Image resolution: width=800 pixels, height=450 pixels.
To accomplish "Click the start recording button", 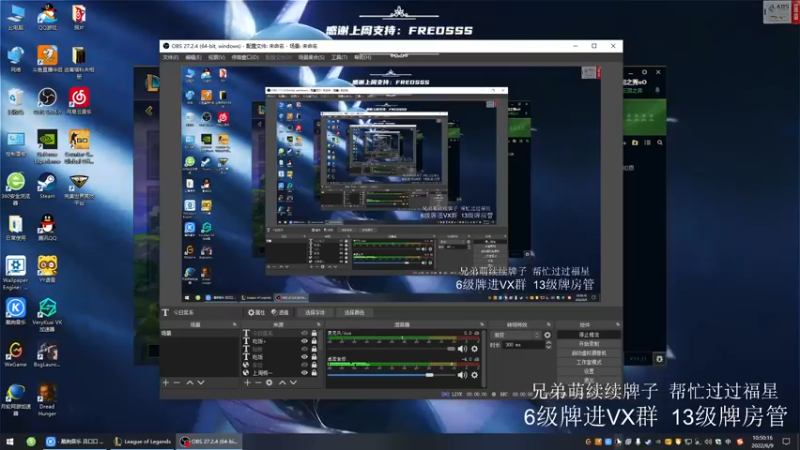I will pyautogui.click(x=589, y=344).
